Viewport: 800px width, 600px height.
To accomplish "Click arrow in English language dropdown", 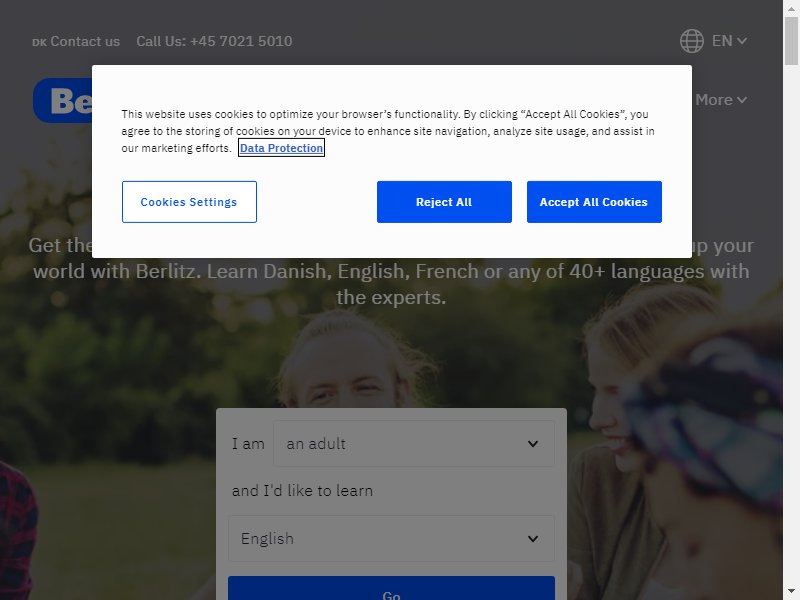I will pos(533,539).
